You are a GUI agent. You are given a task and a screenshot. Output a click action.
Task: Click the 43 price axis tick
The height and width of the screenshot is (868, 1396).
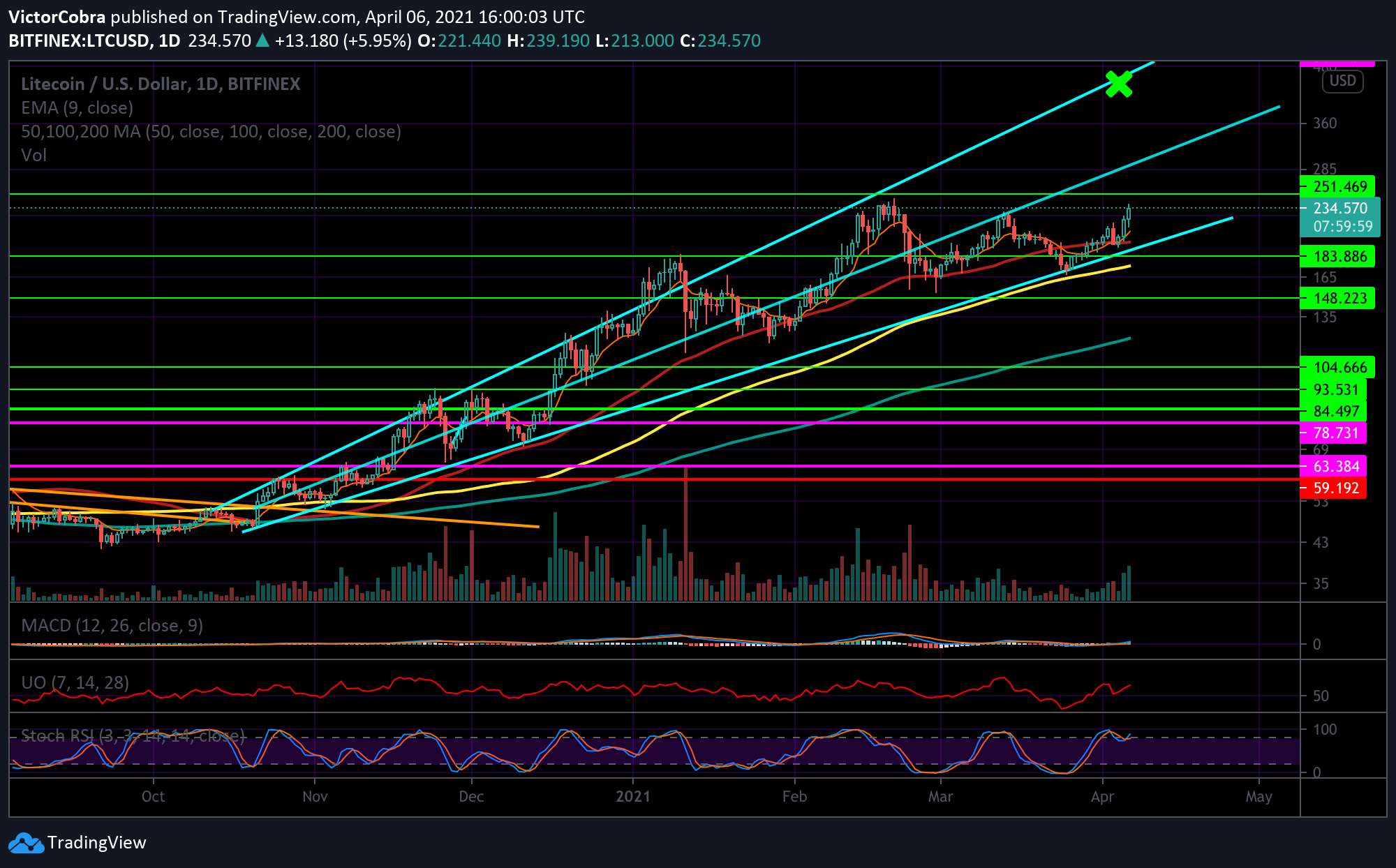(x=1321, y=541)
